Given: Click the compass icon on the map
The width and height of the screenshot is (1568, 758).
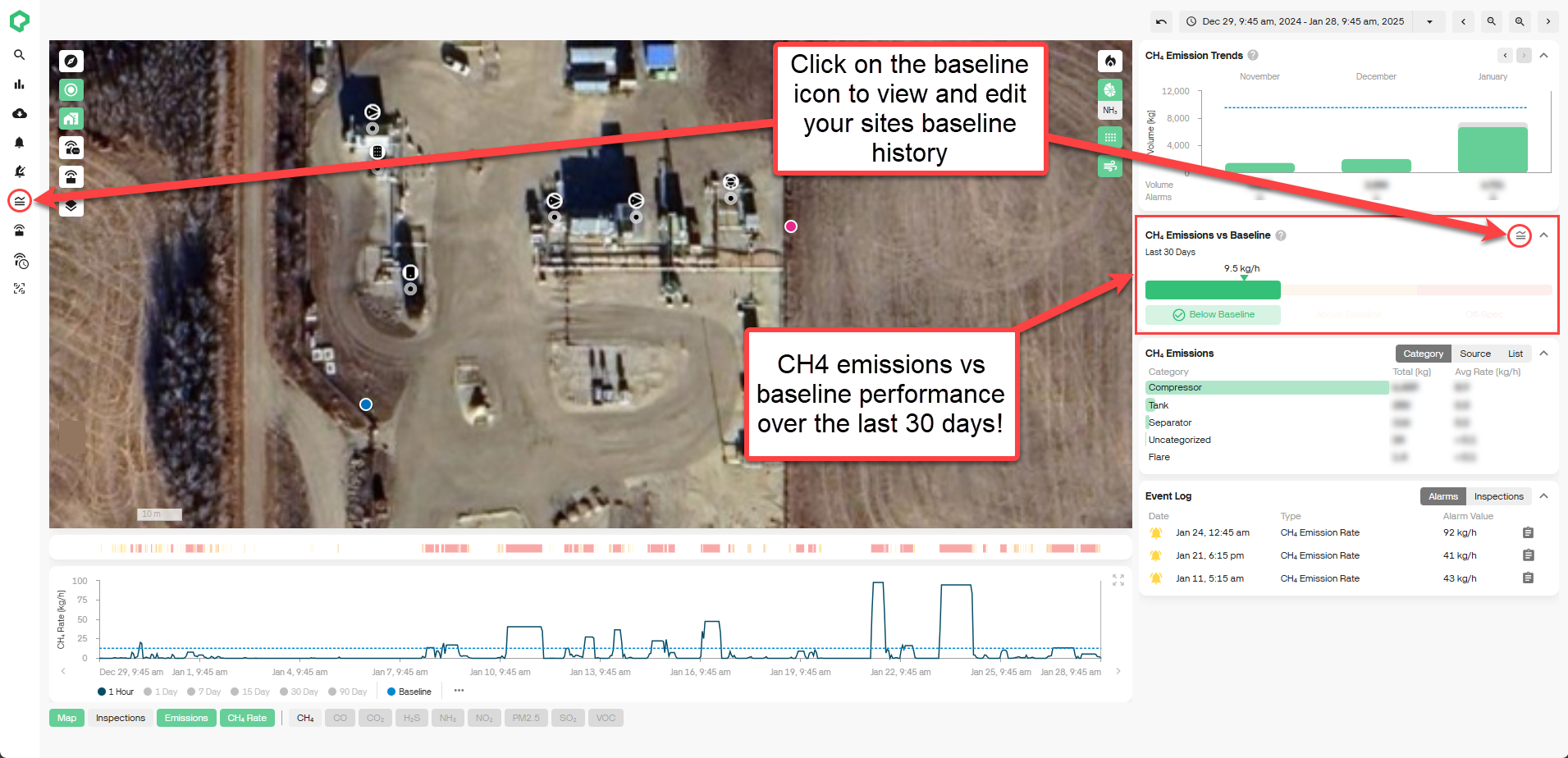Looking at the screenshot, I should (71, 62).
